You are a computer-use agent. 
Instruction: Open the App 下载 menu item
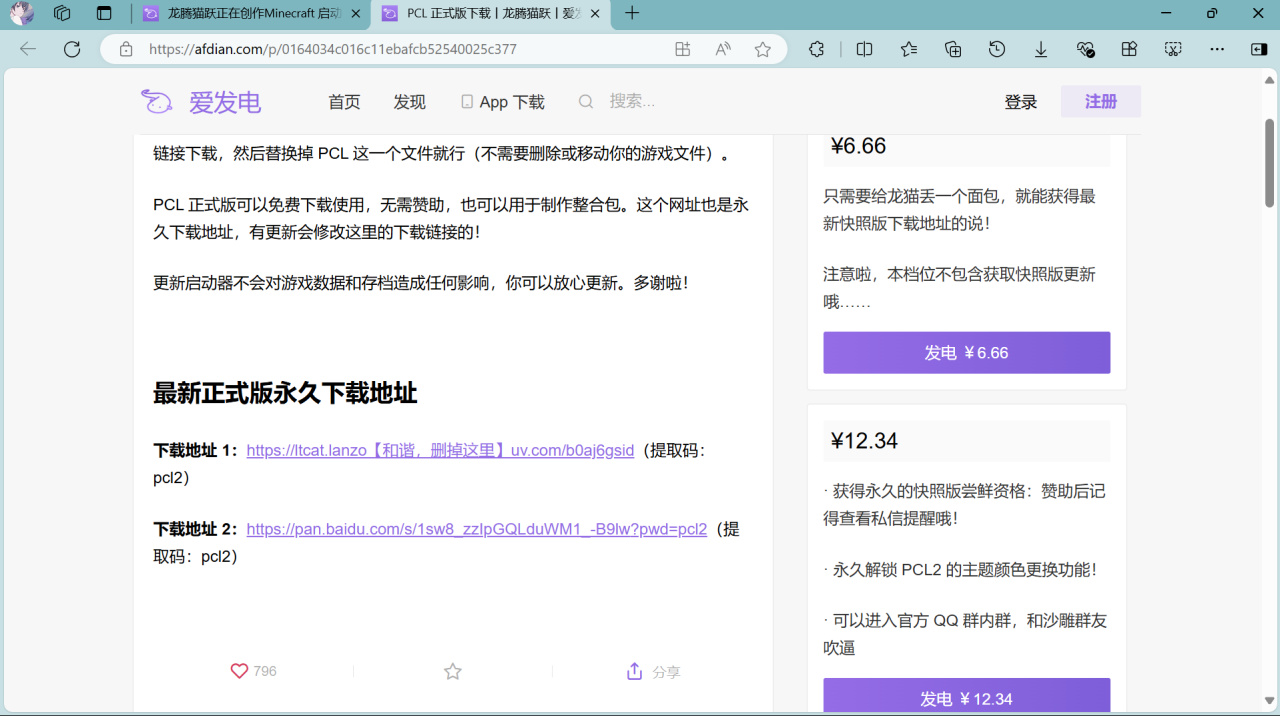click(502, 102)
